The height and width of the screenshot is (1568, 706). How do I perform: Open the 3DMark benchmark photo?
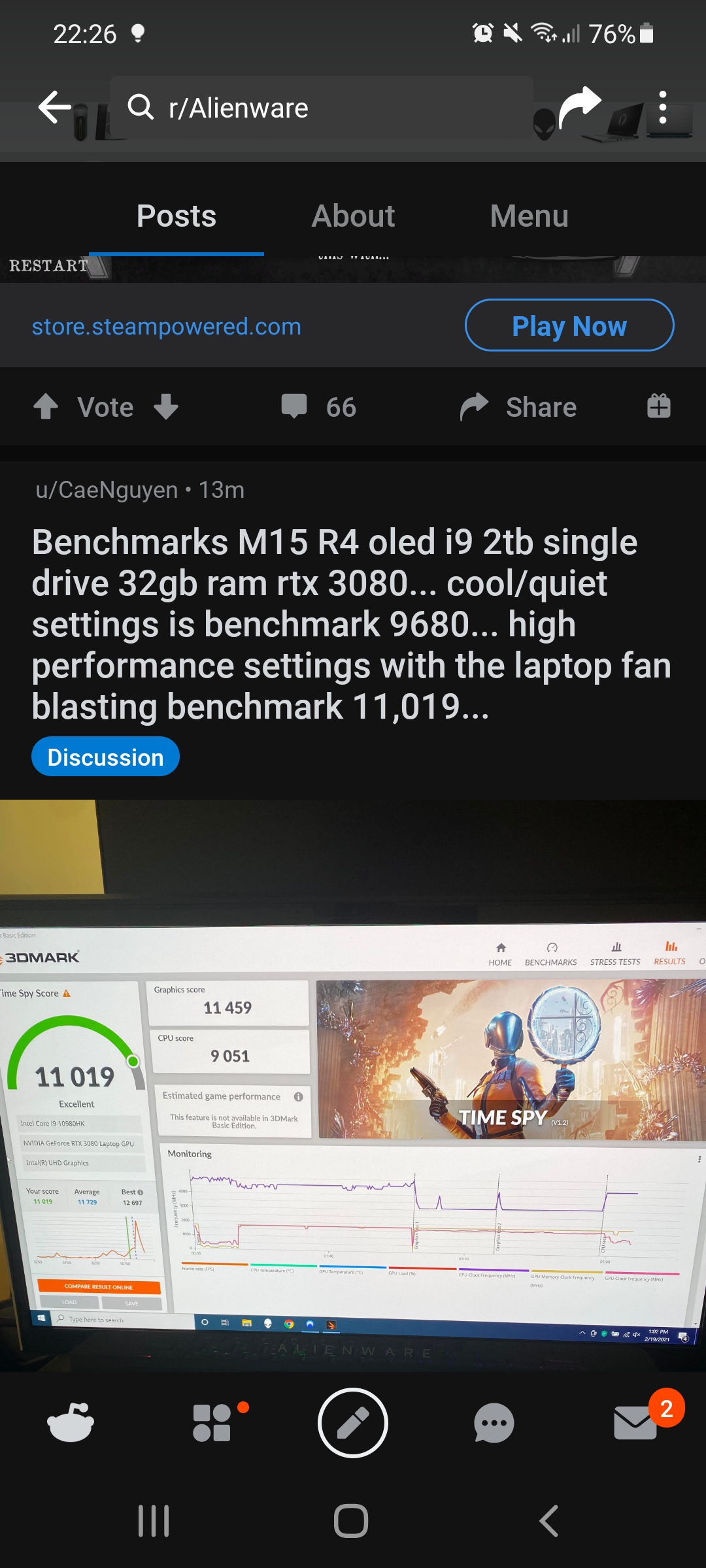(x=353, y=1085)
